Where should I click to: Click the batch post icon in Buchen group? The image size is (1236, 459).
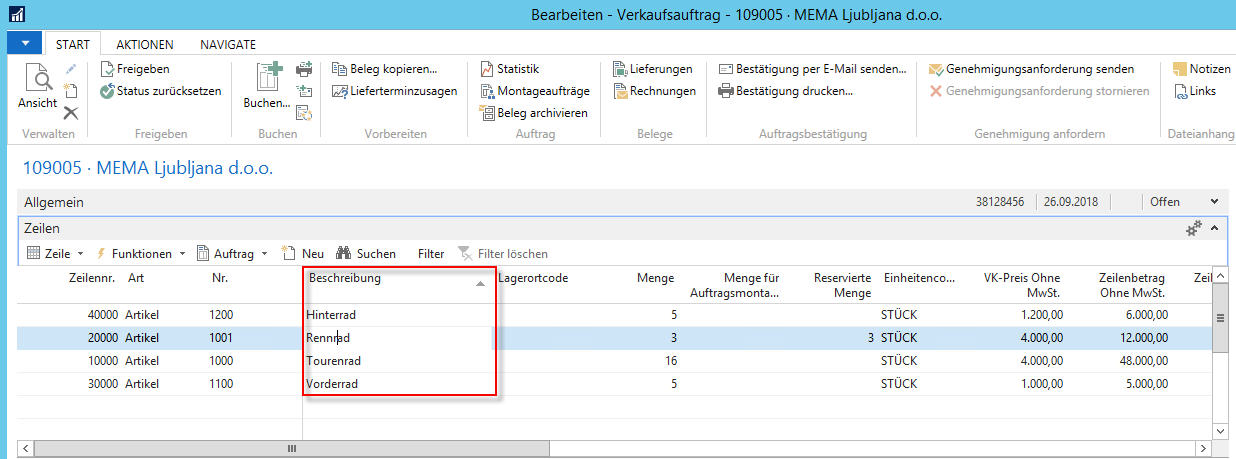click(305, 113)
